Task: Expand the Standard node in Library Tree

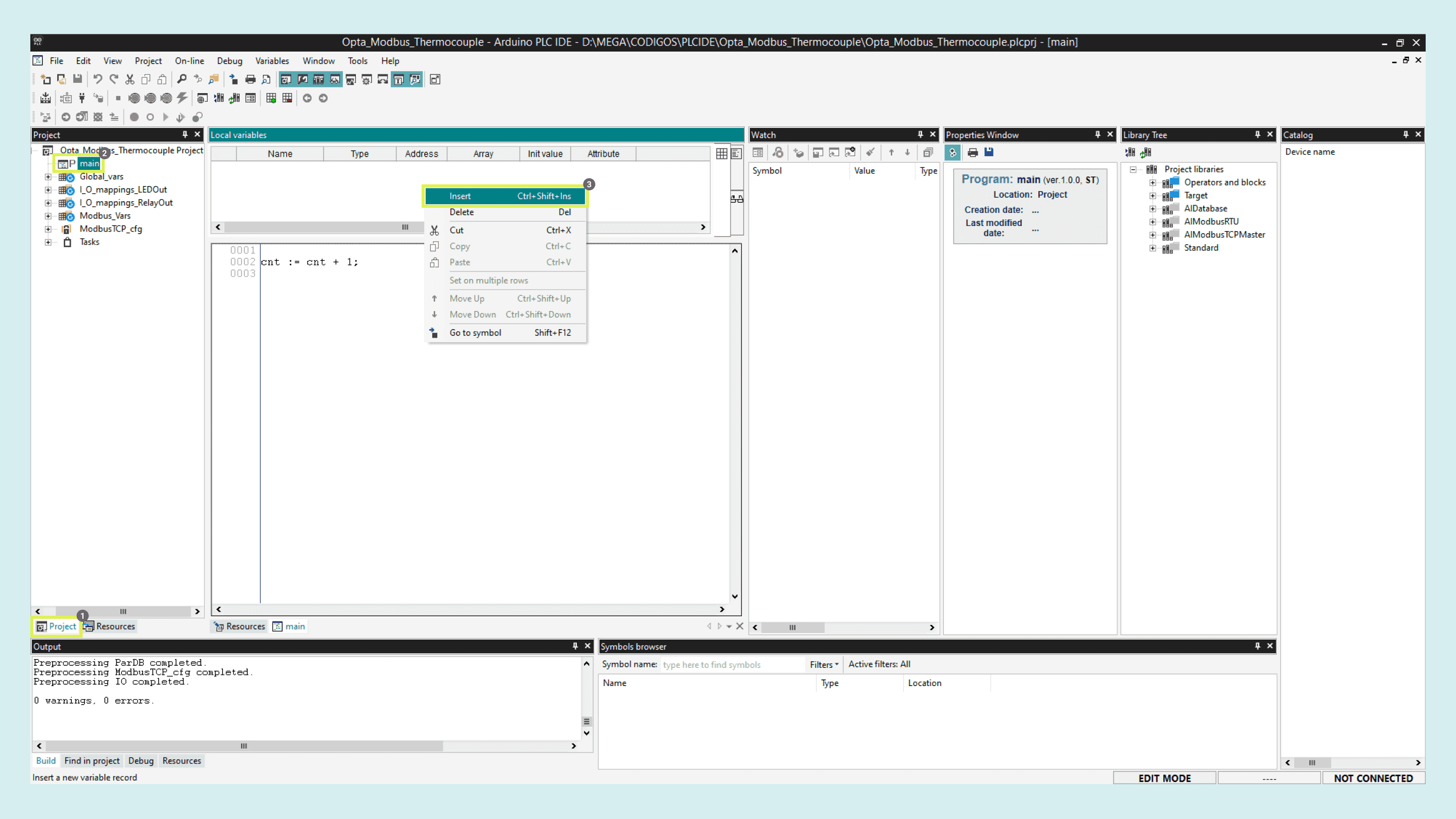Action: click(x=1154, y=248)
